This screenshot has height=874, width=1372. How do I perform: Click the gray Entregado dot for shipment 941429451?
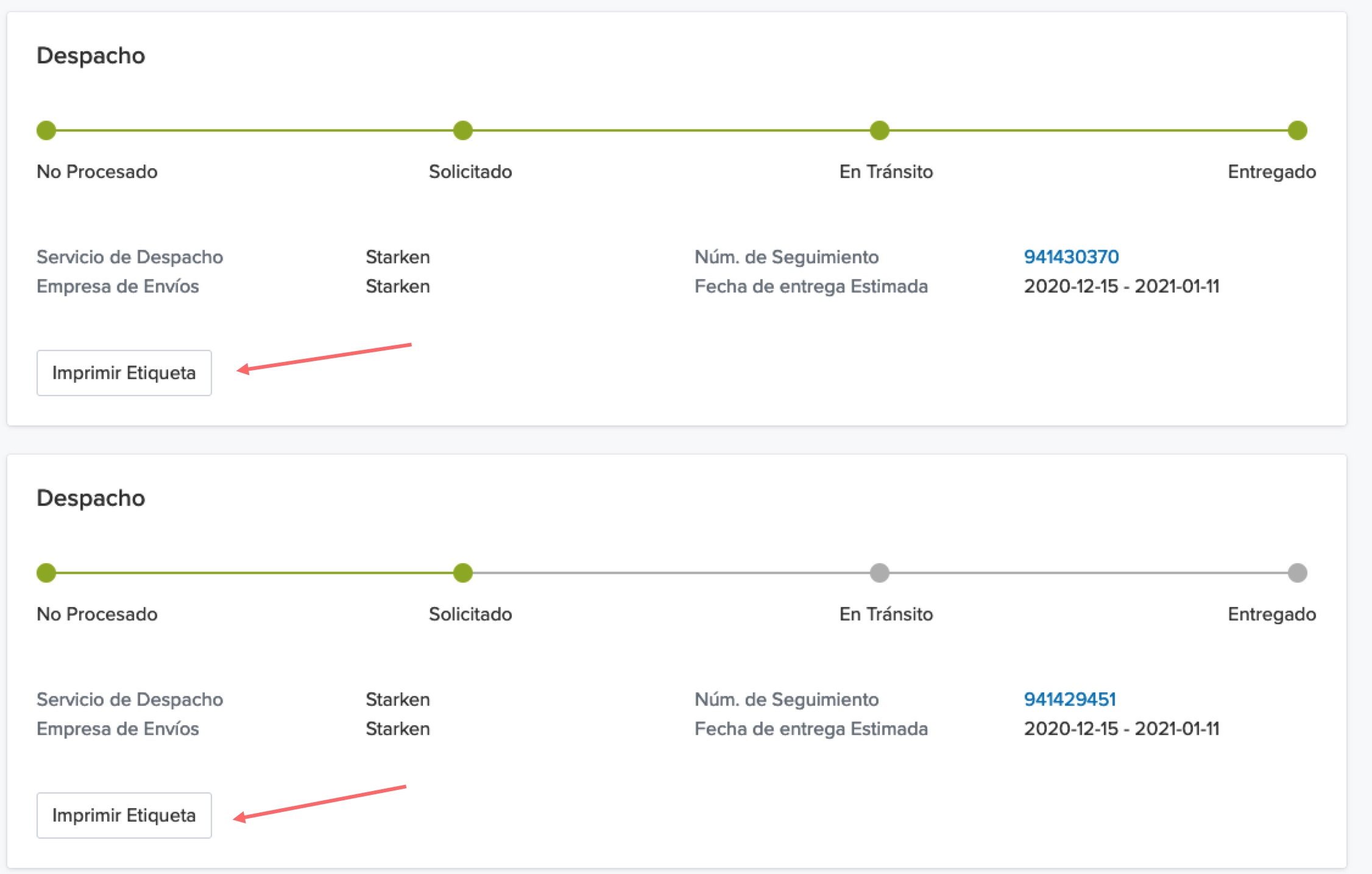pos(1297,573)
